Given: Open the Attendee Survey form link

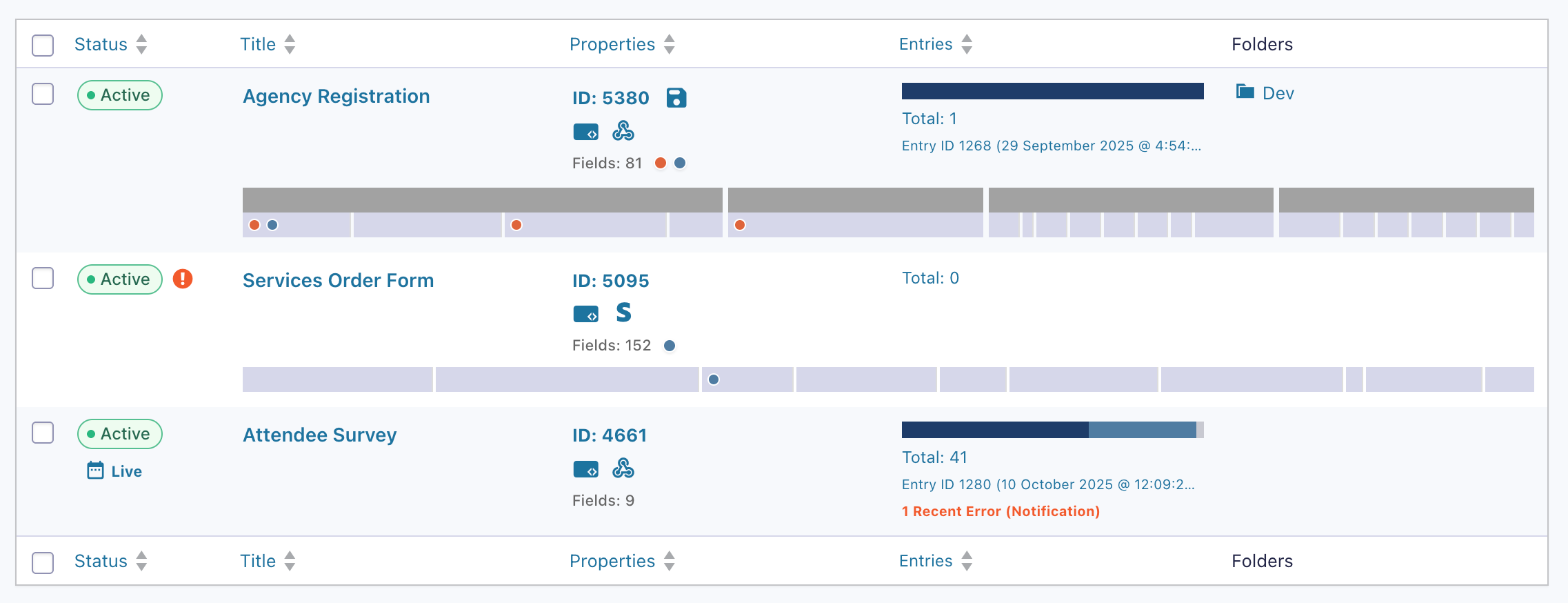Looking at the screenshot, I should coord(319,435).
